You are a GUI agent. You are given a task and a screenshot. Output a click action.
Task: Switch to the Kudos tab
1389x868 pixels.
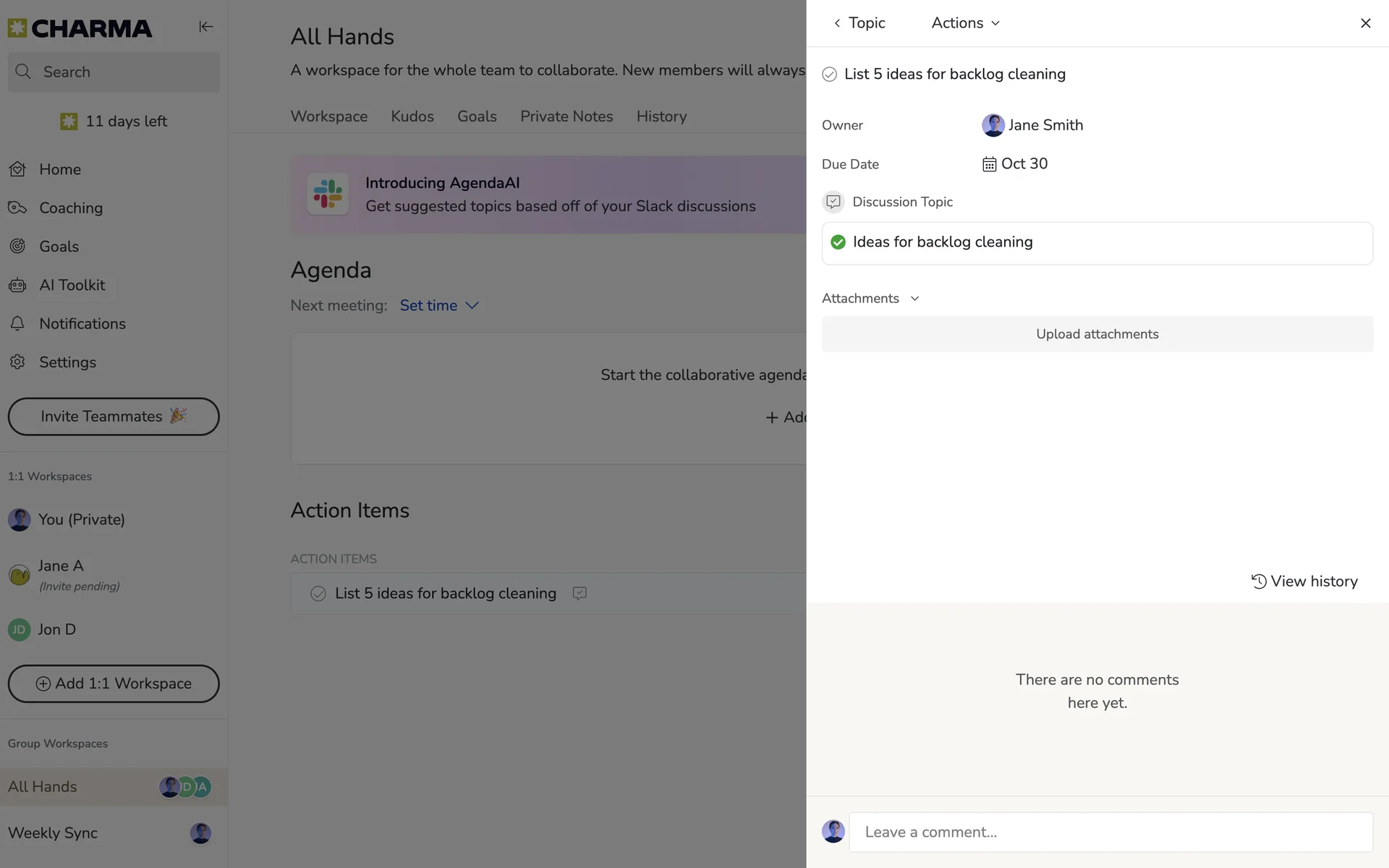point(412,116)
